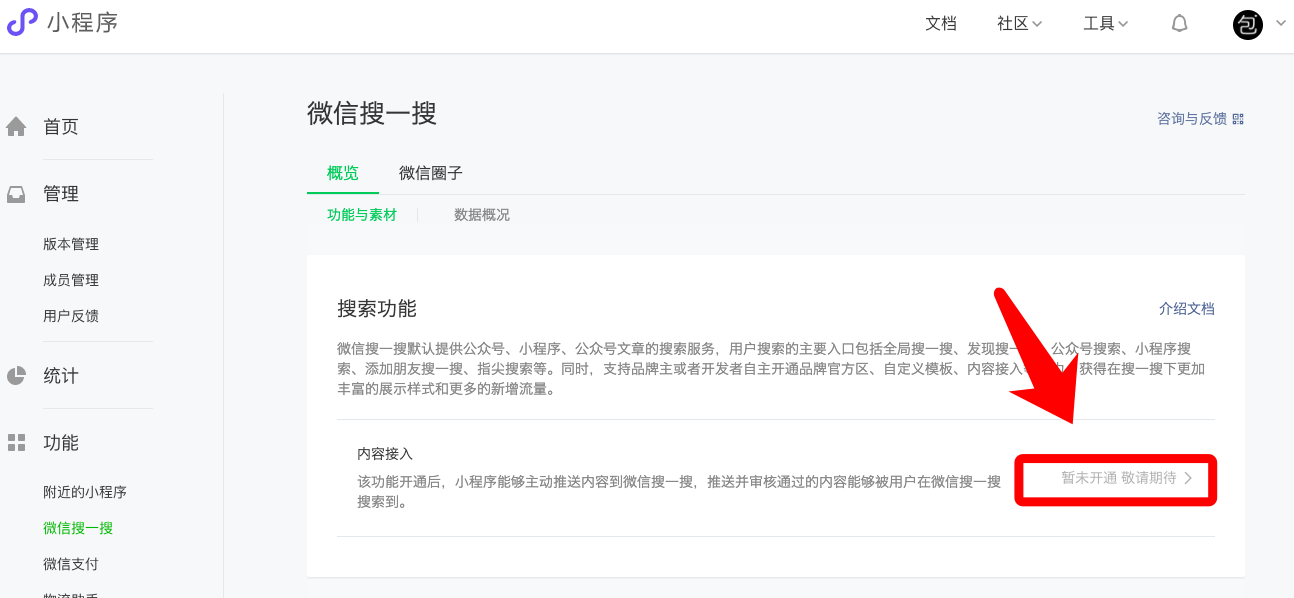Open 用户反馈 in the sidebar
This screenshot has height=598, width=1294.
click(x=71, y=316)
